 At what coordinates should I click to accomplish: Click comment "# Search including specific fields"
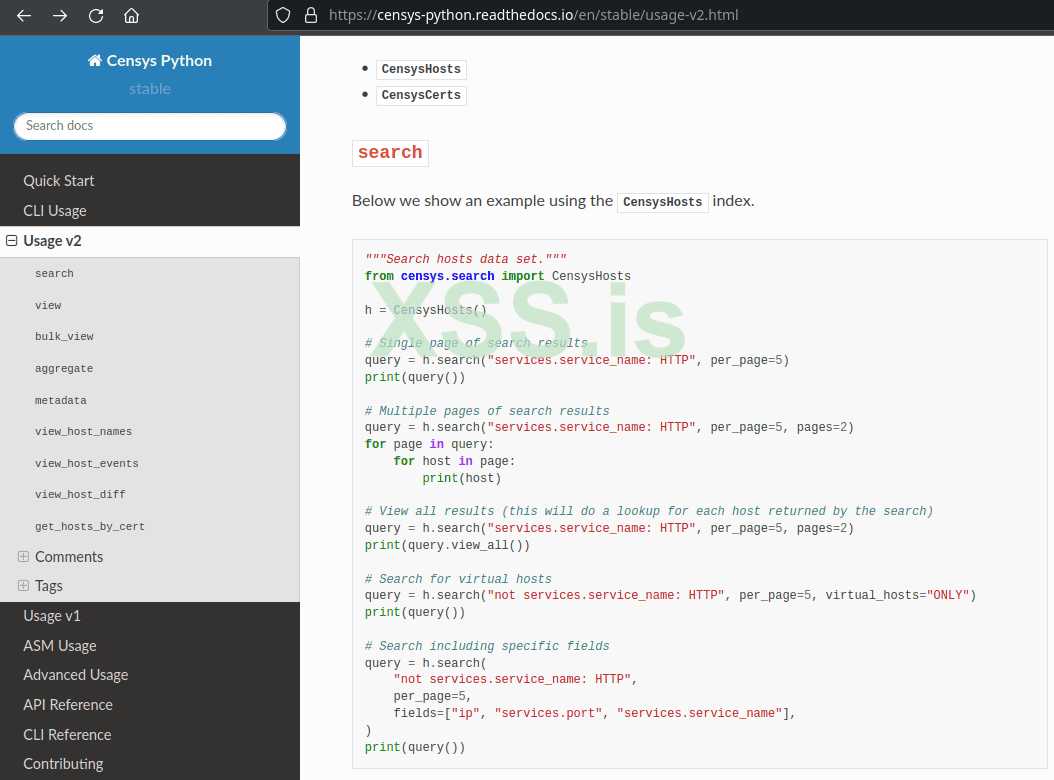[x=487, y=646]
